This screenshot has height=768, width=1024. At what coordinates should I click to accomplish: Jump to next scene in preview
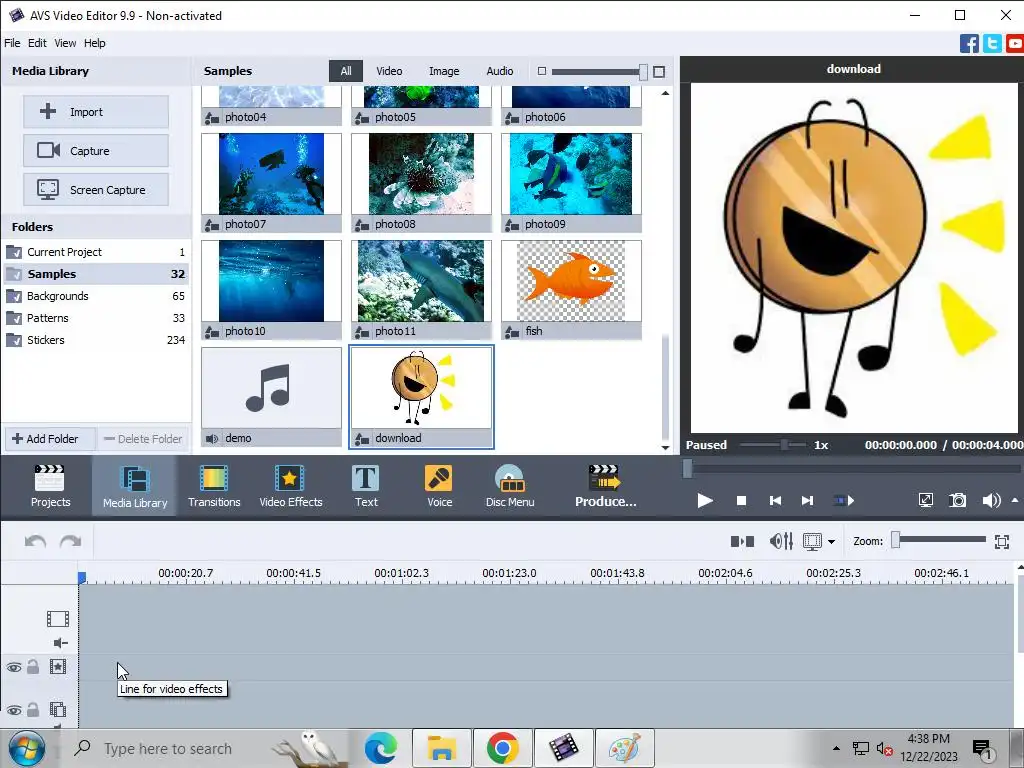[x=844, y=501]
